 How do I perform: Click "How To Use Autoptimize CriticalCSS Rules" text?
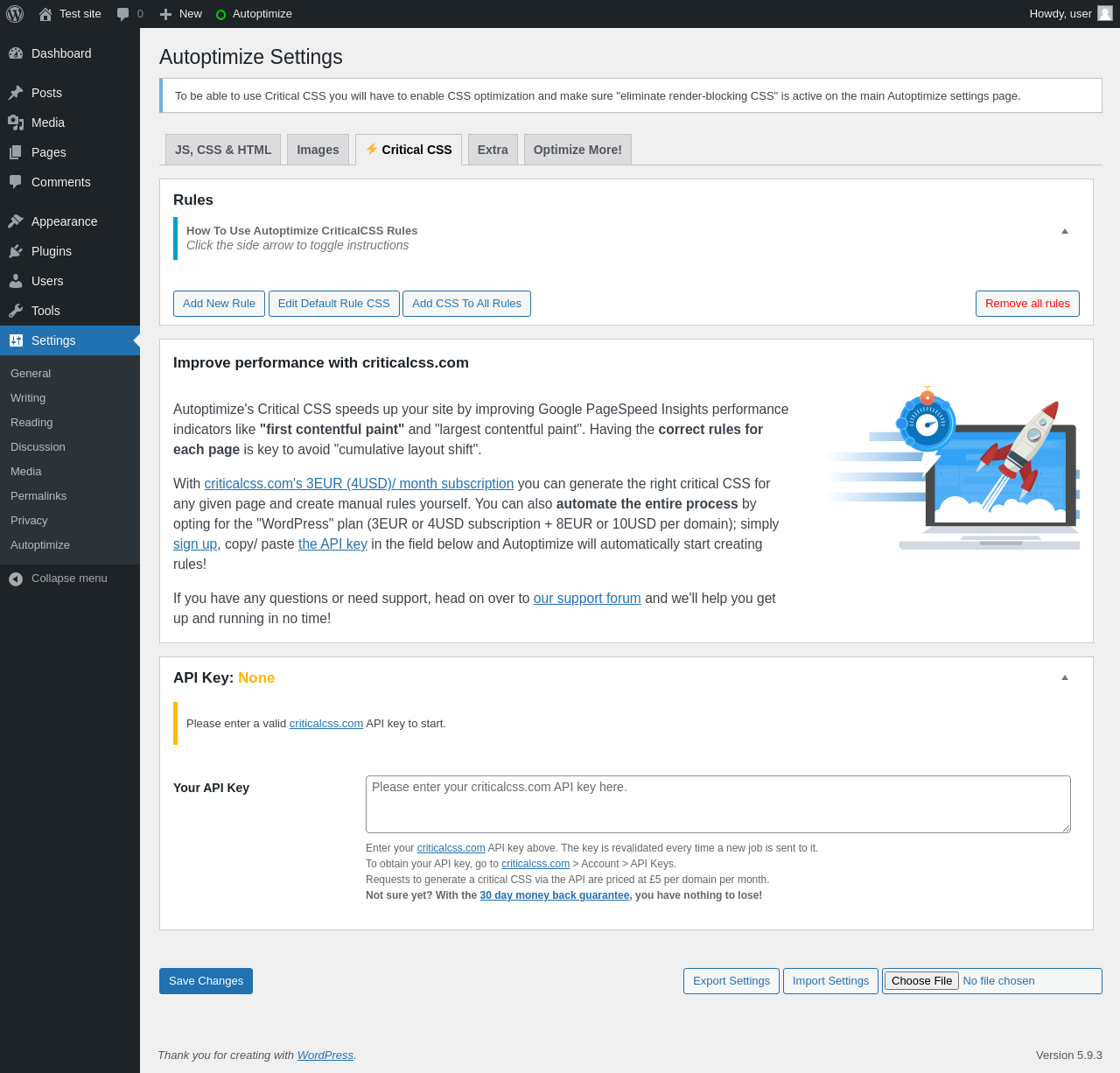point(302,231)
